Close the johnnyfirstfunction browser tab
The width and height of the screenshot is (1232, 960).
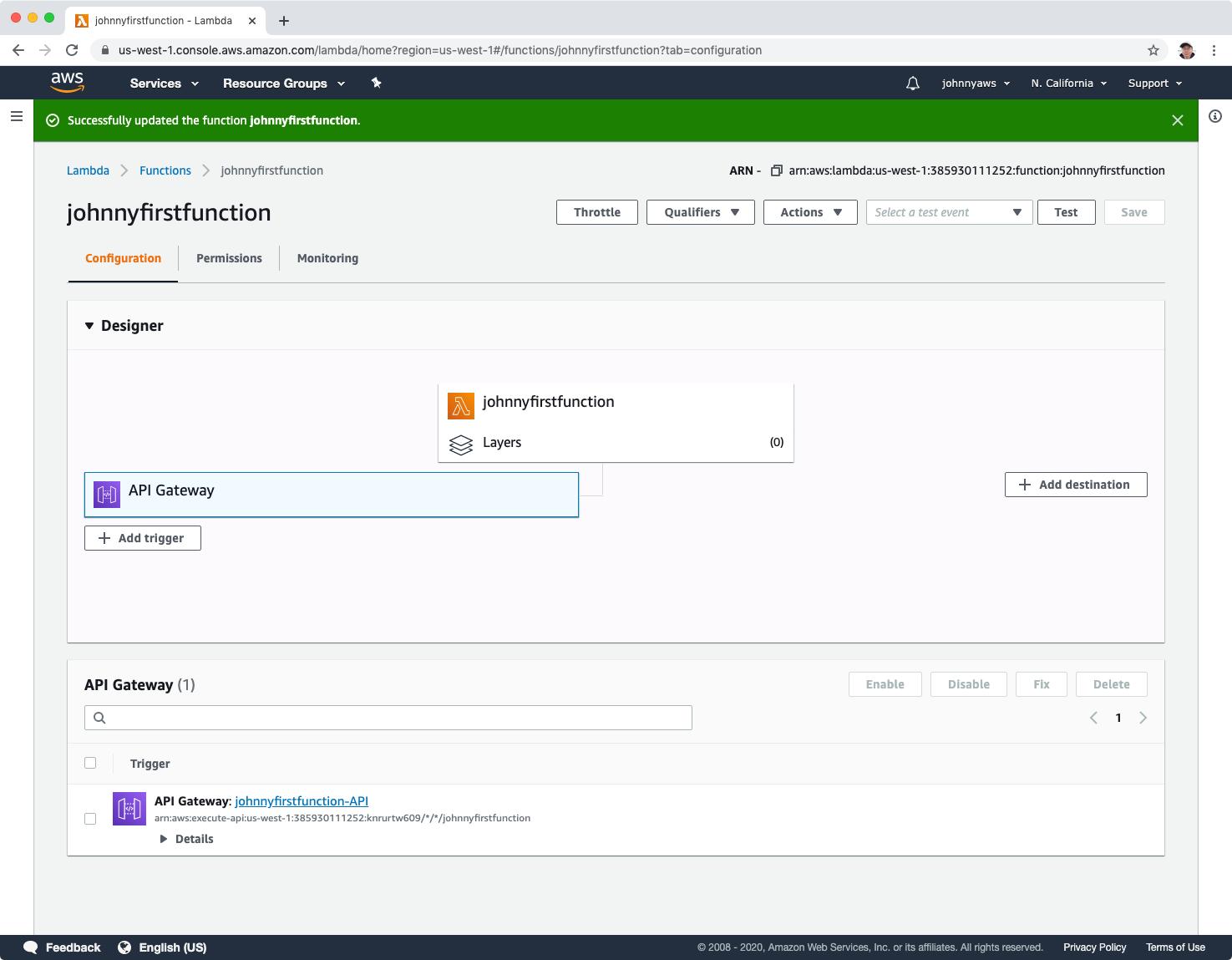252,21
